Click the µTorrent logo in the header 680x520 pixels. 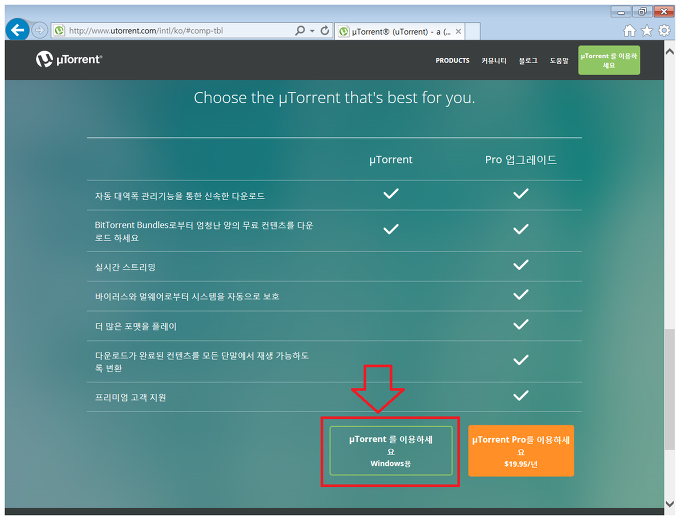coord(69,59)
